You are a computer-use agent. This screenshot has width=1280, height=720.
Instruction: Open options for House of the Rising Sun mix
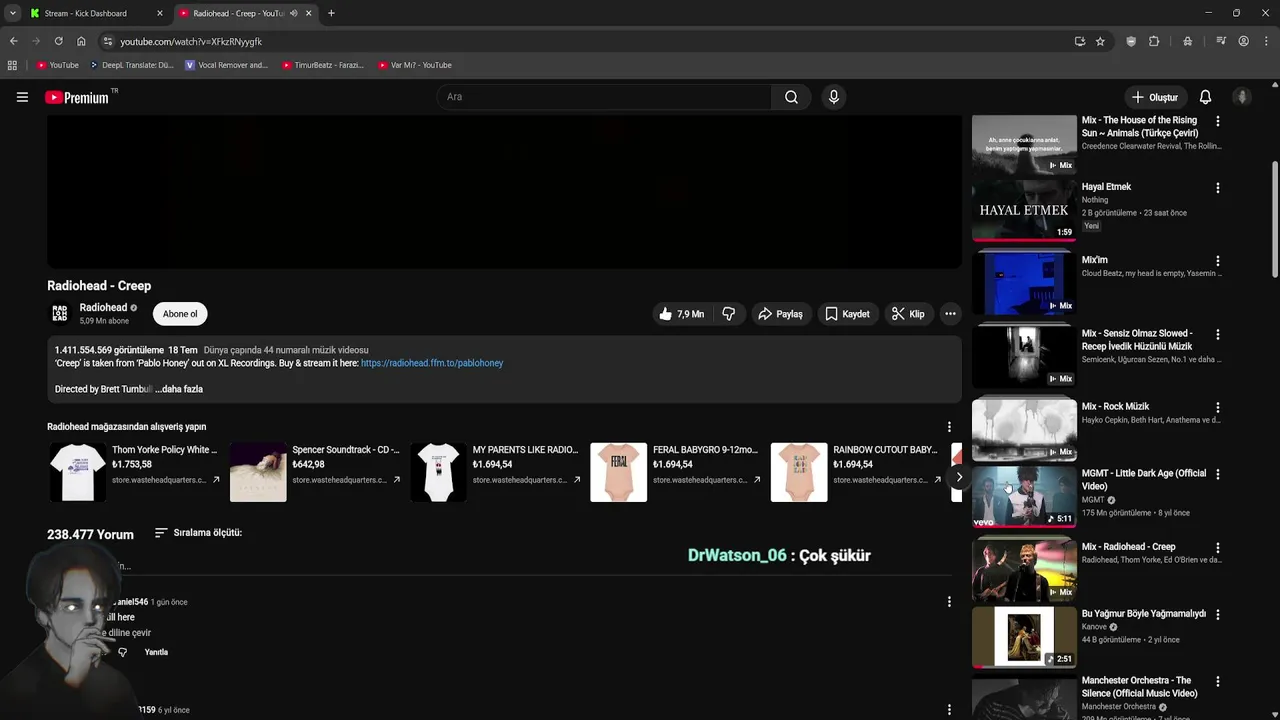(1217, 121)
